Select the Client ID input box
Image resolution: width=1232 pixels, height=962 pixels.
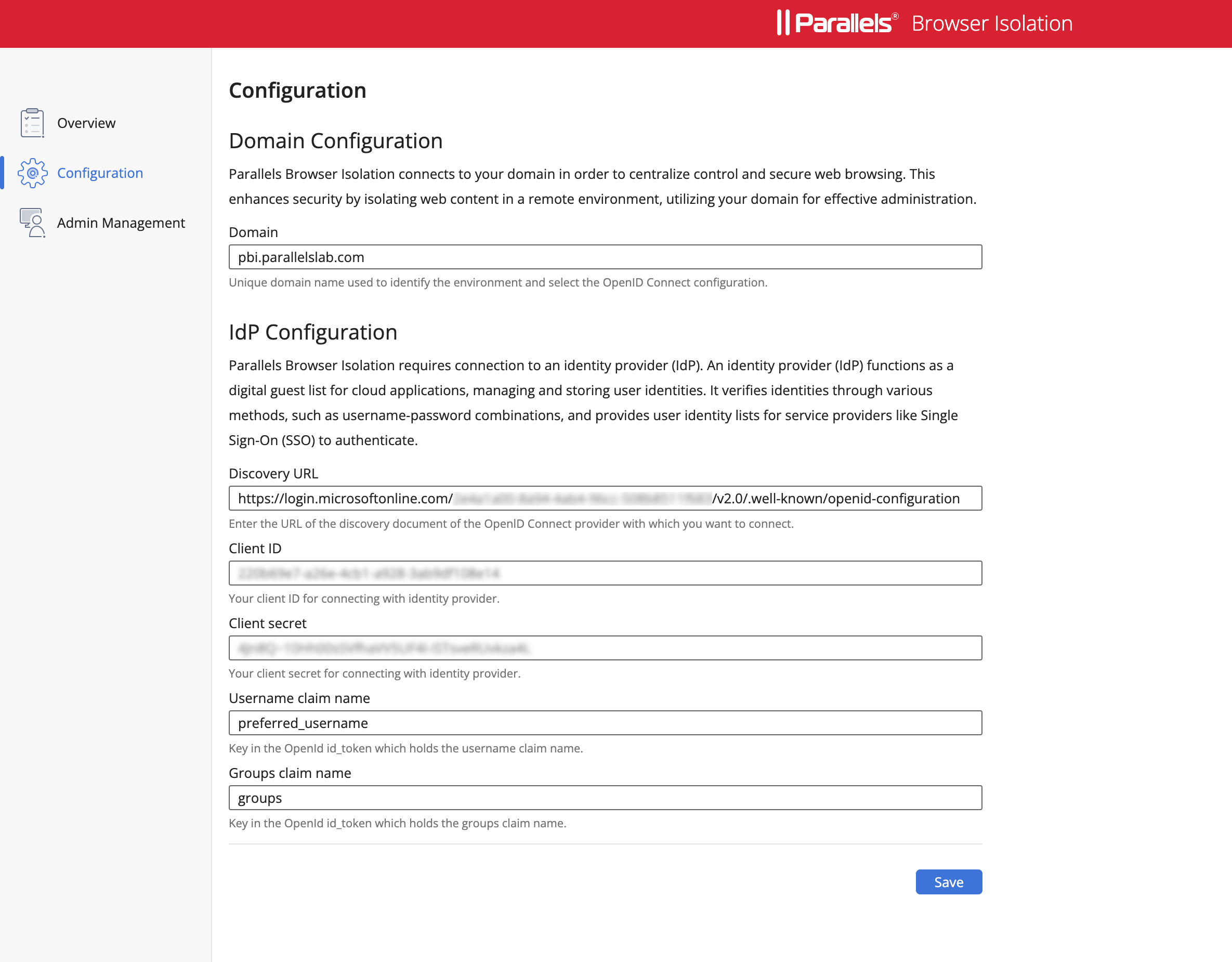pos(605,573)
